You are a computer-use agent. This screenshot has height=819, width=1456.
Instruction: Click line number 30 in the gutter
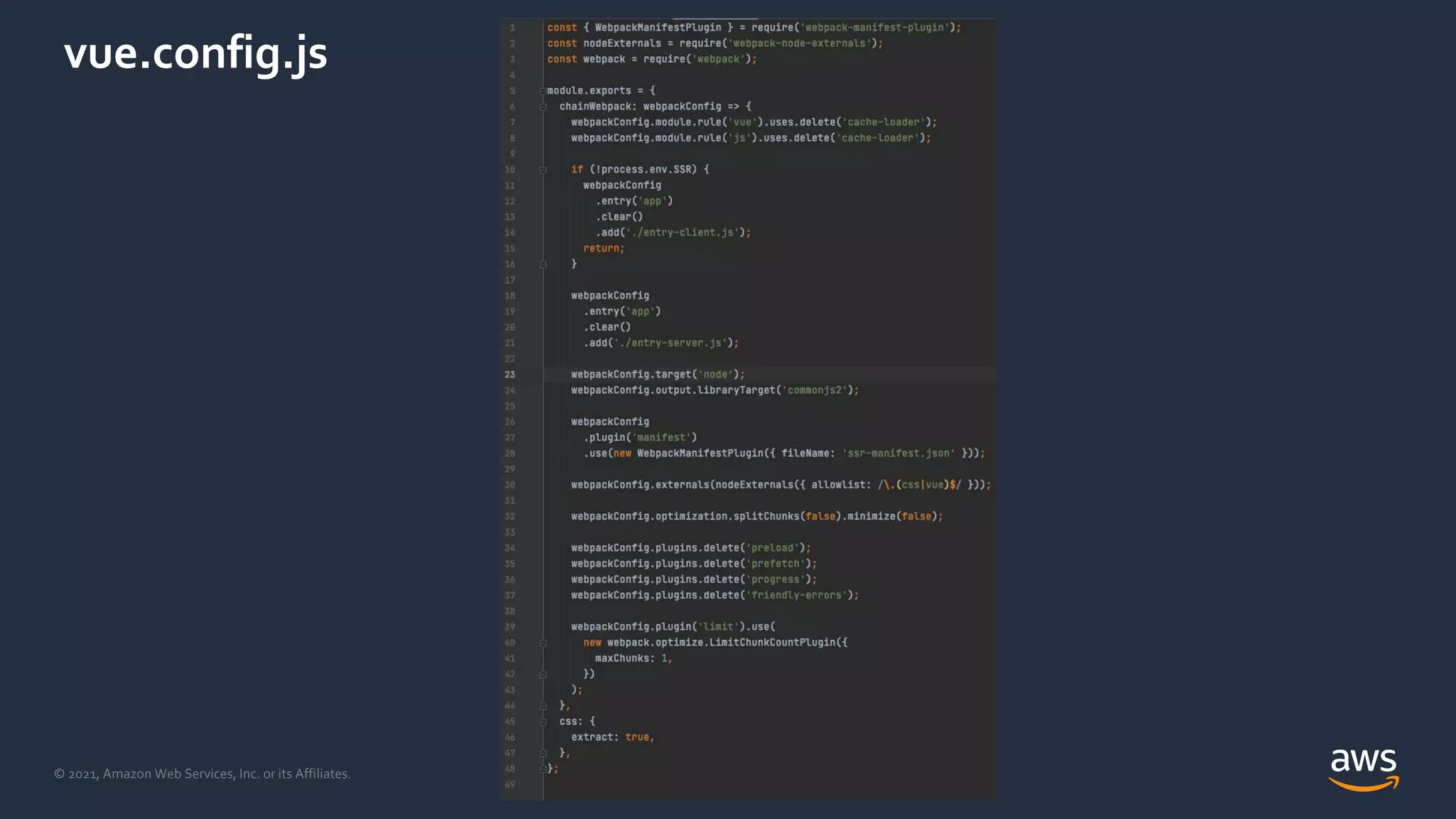tap(510, 485)
